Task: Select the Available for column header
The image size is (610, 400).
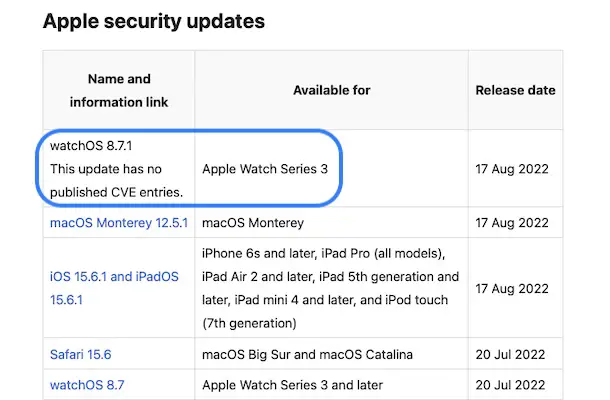Action: [x=331, y=90]
